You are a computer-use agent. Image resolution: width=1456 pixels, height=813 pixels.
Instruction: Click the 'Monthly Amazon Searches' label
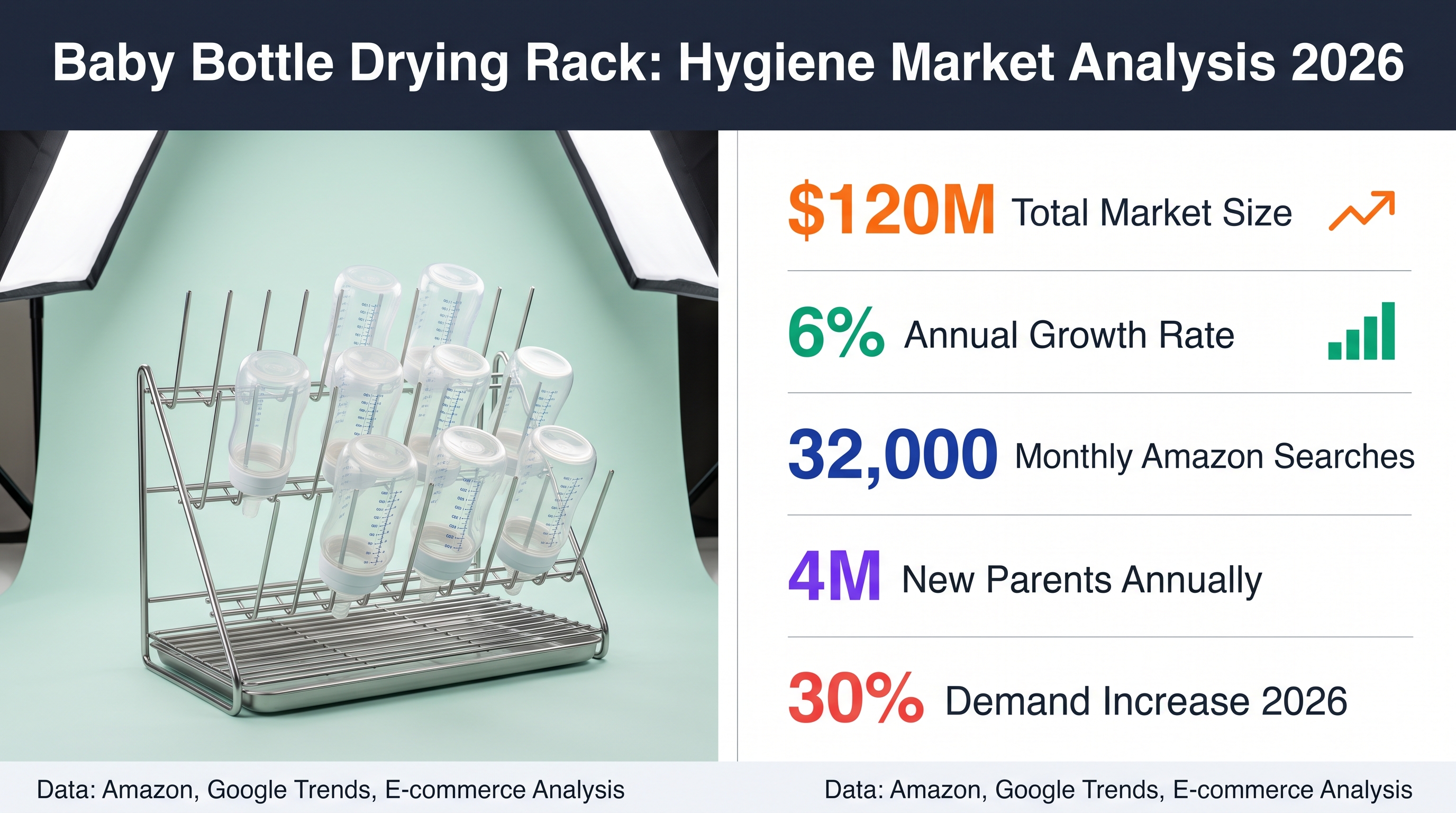click(x=1215, y=457)
